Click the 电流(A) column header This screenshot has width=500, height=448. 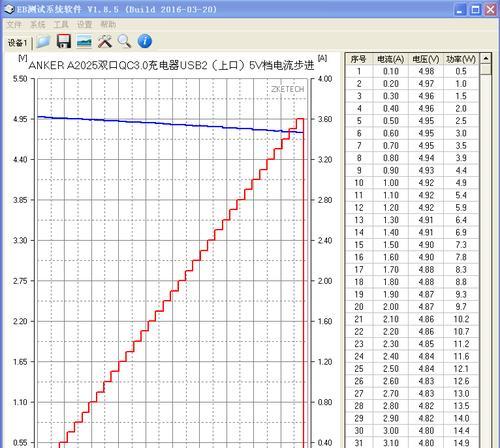[x=390, y=59]
